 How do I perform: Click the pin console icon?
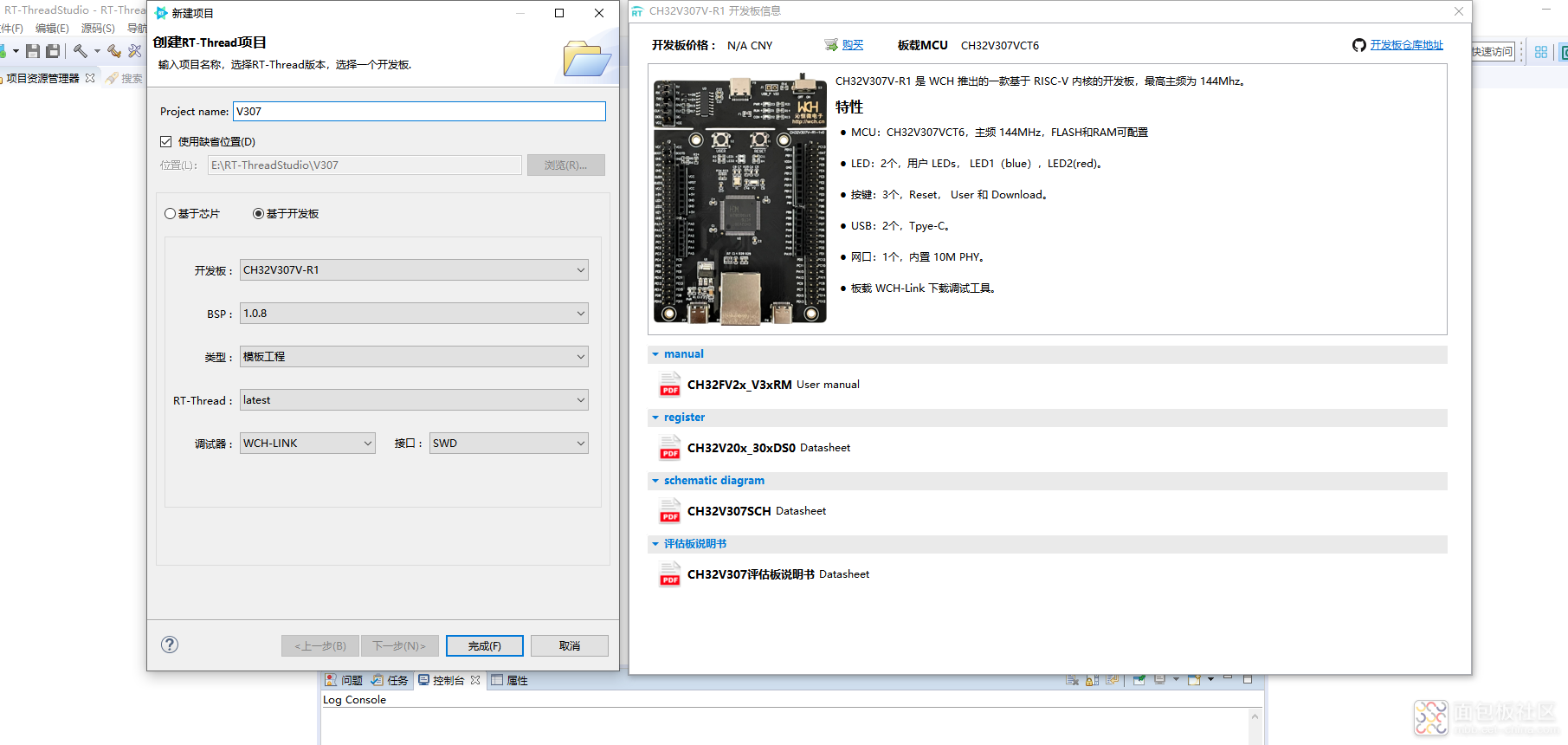click(1139, 680)
